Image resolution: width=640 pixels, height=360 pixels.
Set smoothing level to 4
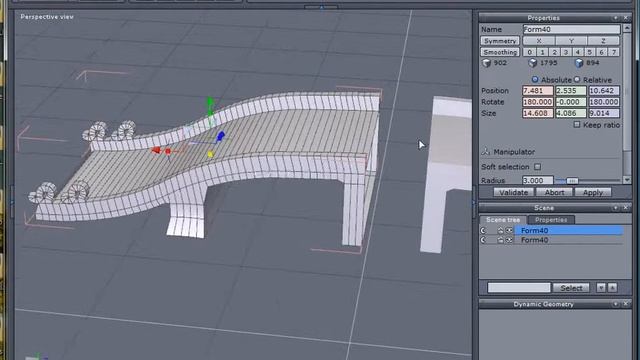(578, 52)
